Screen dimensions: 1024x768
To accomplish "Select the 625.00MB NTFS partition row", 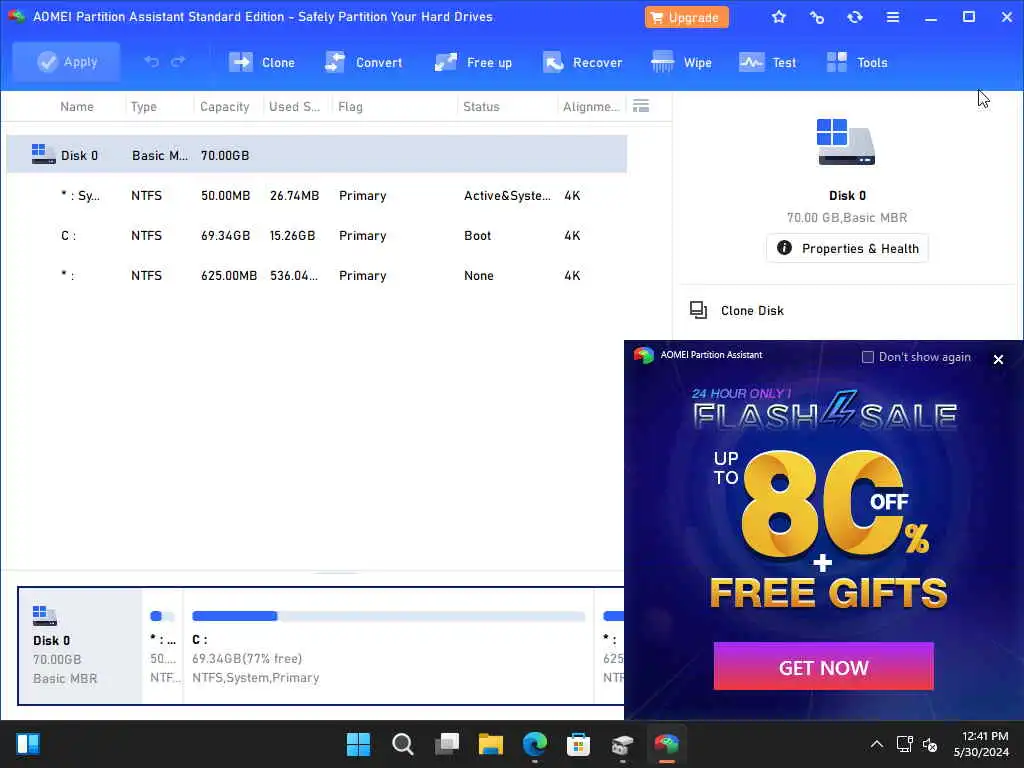I will [317, 275].
